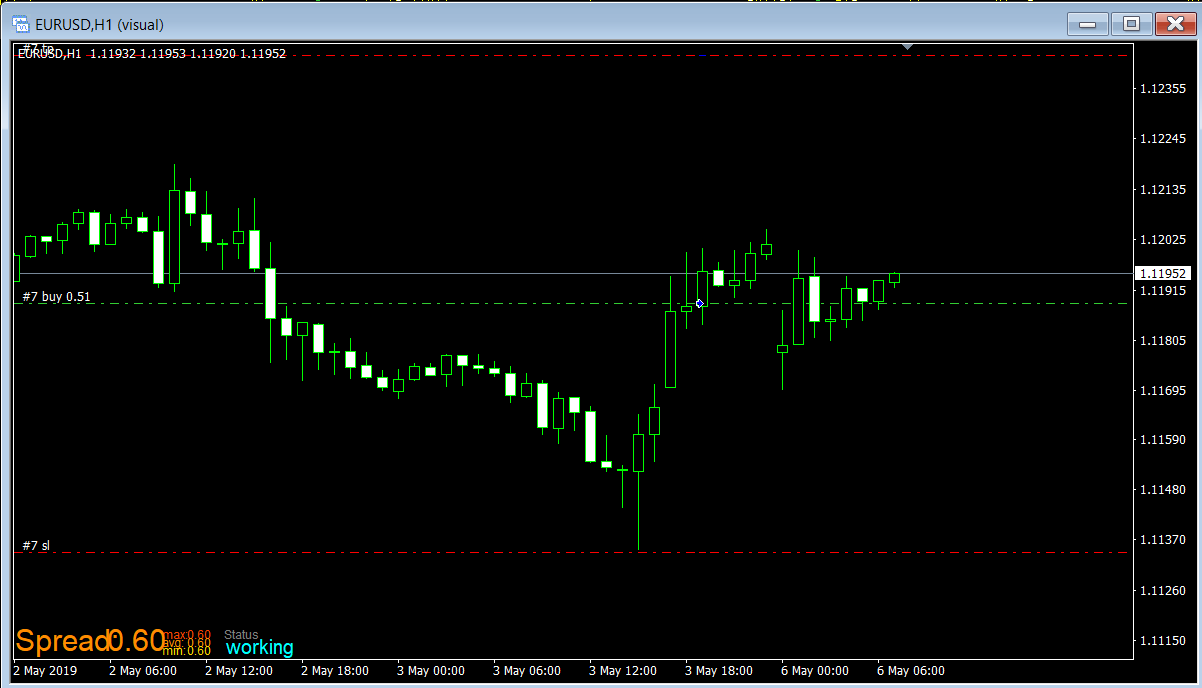1202x688 pixels.
Task: Click the OHLC readout 1.11932 1.11953 1.11920 1.11952
Action: [x=188, y=54]
